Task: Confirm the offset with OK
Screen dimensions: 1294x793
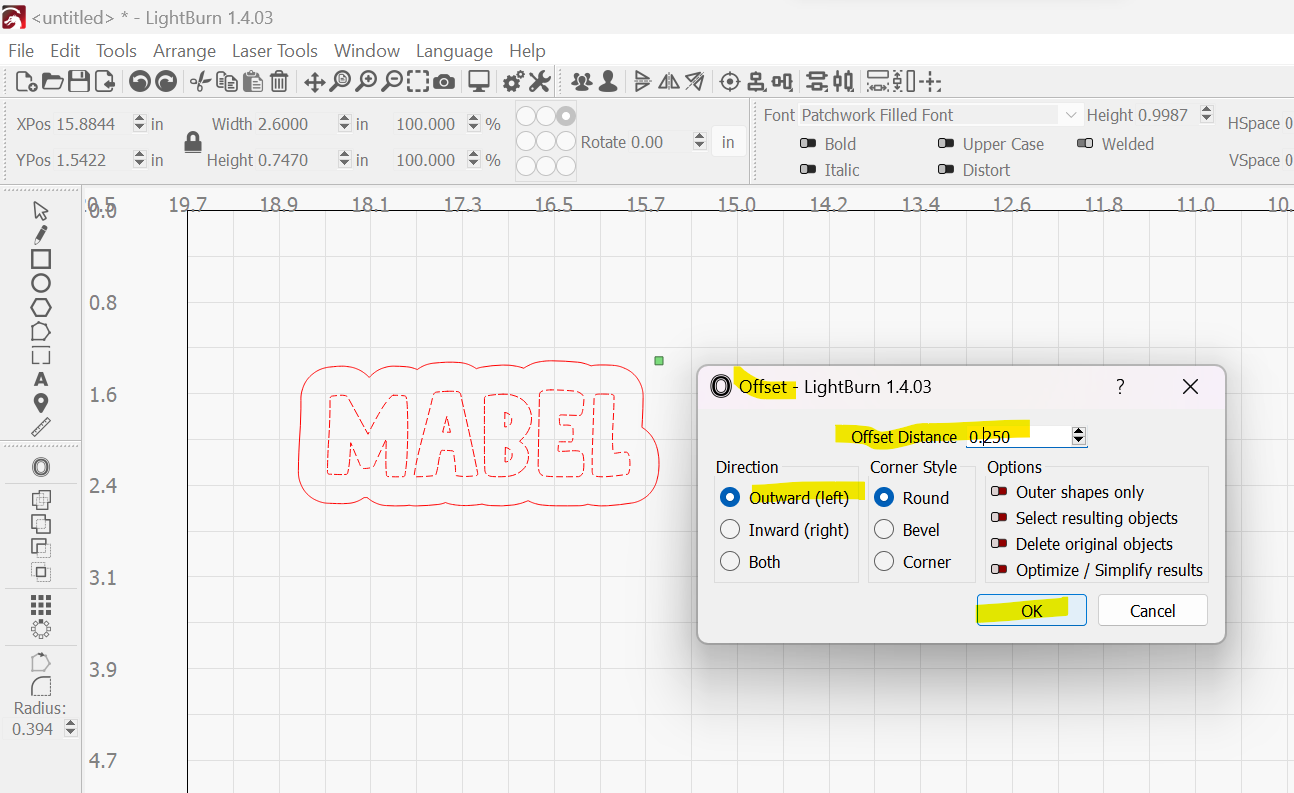Action: pyautogui.click(x=1031, y=611)
